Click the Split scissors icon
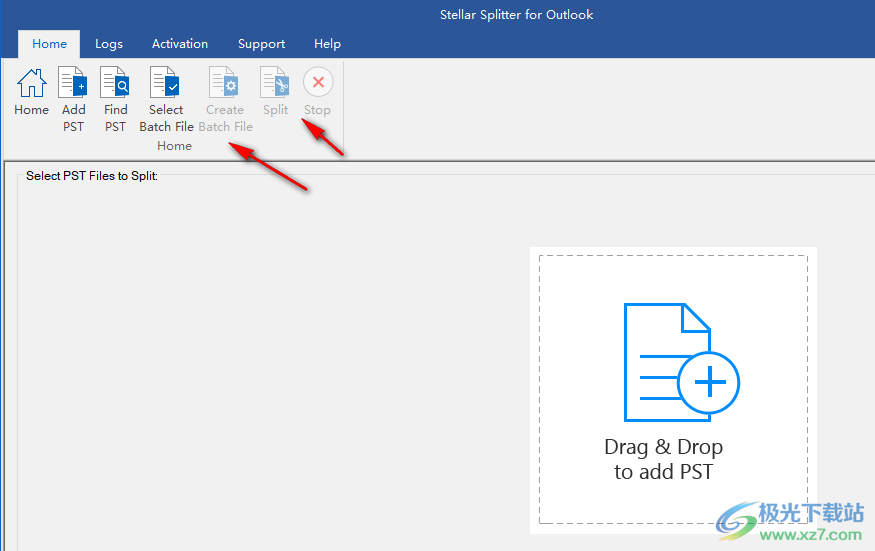 coord(275,82)
